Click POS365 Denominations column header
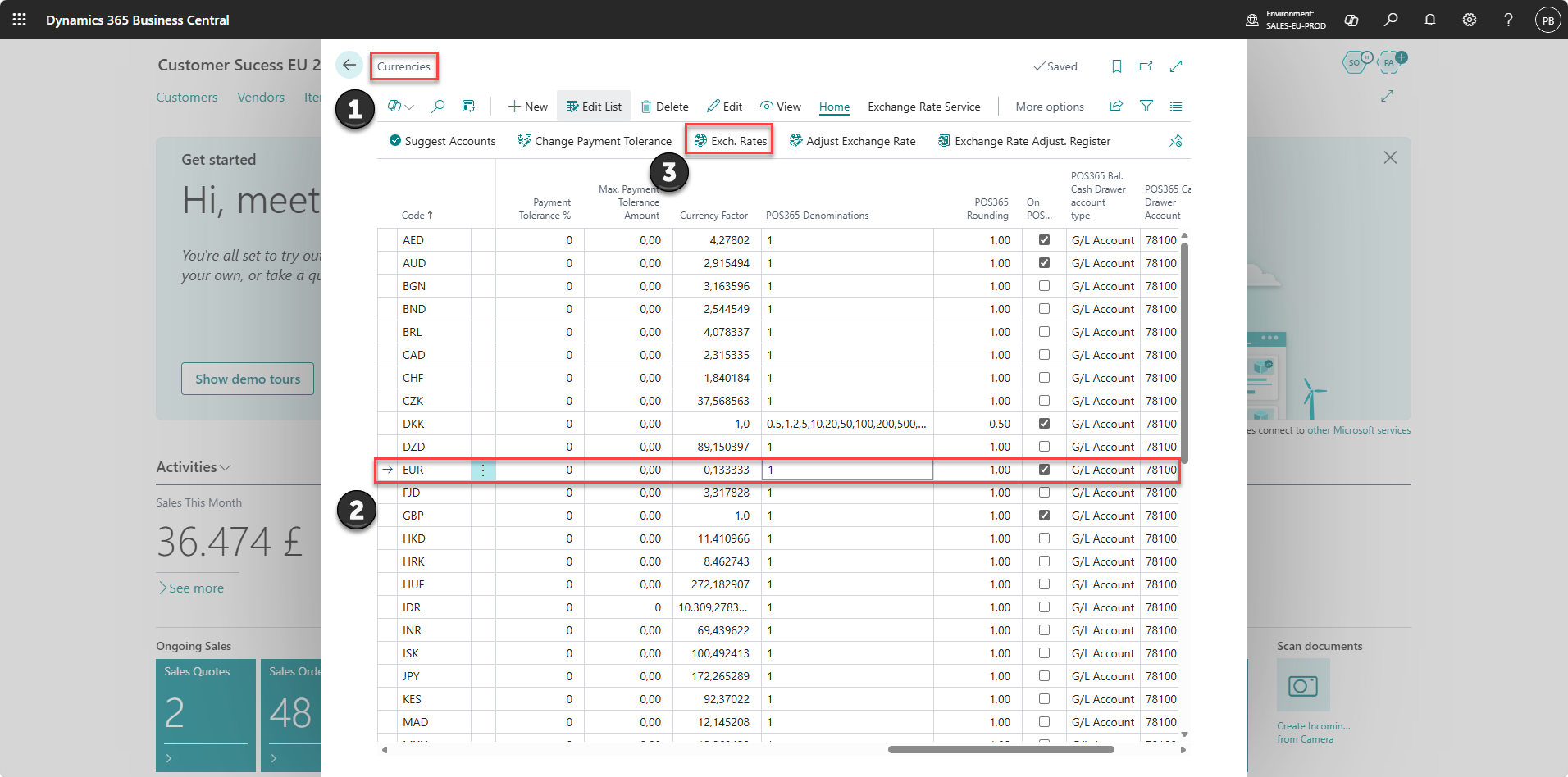Image resolution: width=1568 pixels, height=777 pixels. 817,216
